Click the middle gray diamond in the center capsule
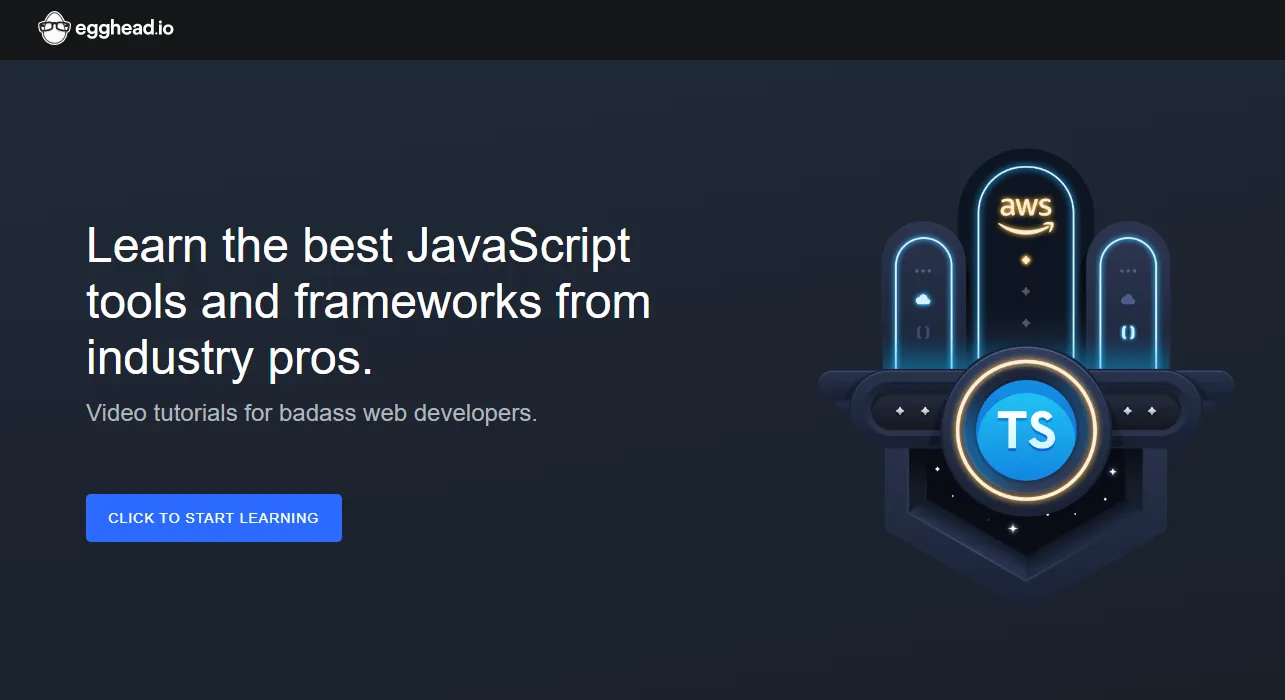Screen dimensions: 1285x700 1025,291
